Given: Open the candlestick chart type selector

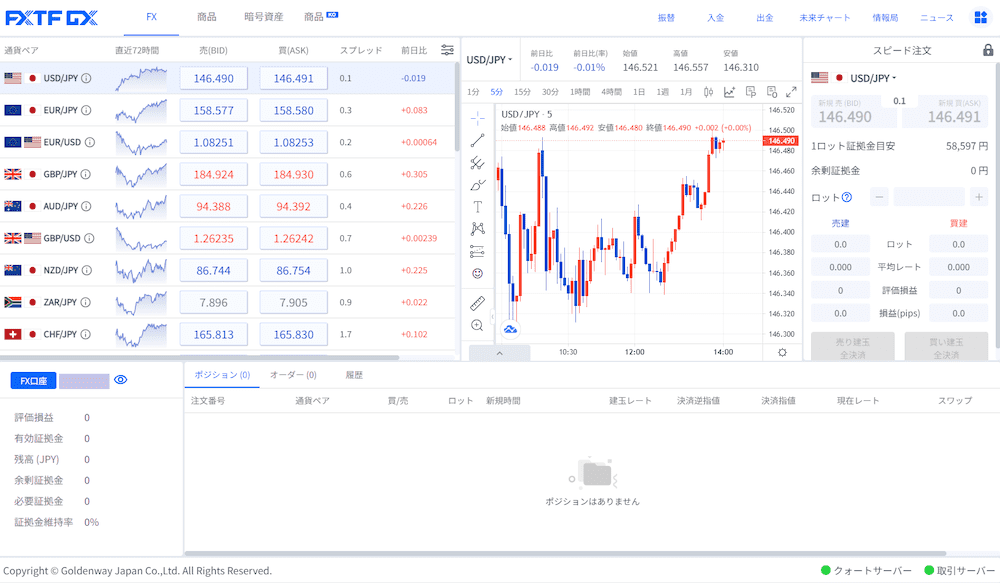Looking at the screenshot, I should (708, 92).
